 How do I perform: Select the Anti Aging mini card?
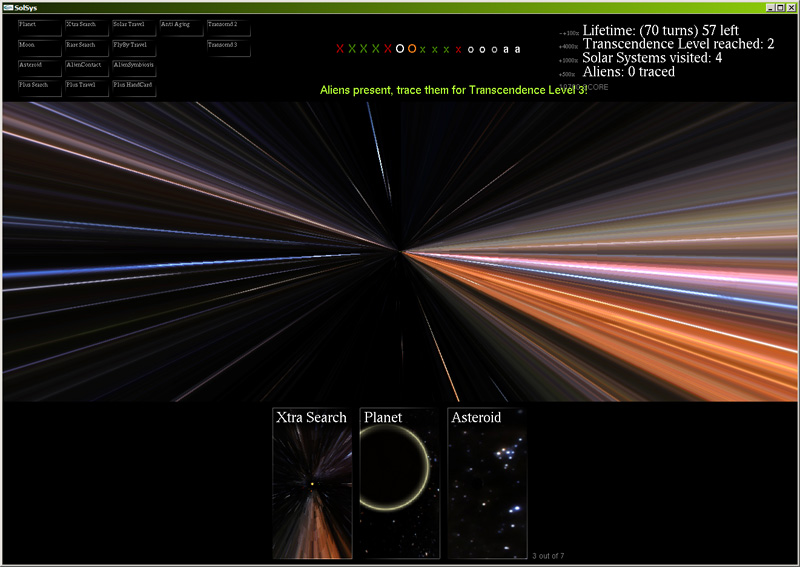181,28
